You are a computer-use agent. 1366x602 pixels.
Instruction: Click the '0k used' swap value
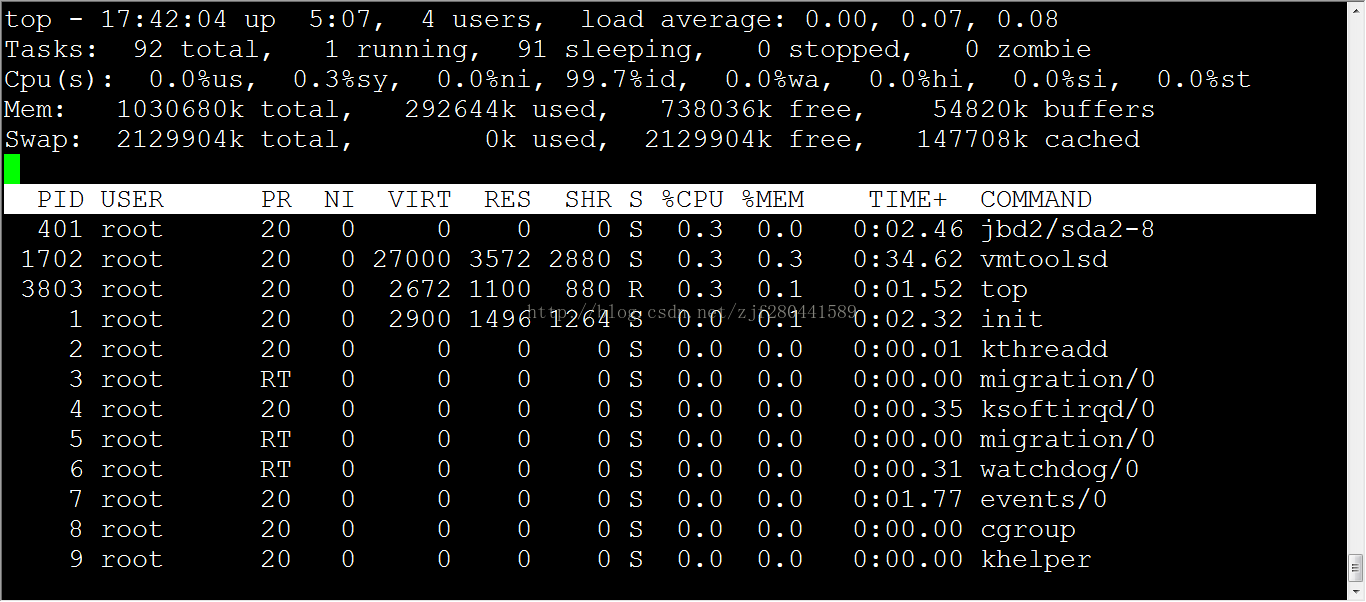[x=540, y=139]
